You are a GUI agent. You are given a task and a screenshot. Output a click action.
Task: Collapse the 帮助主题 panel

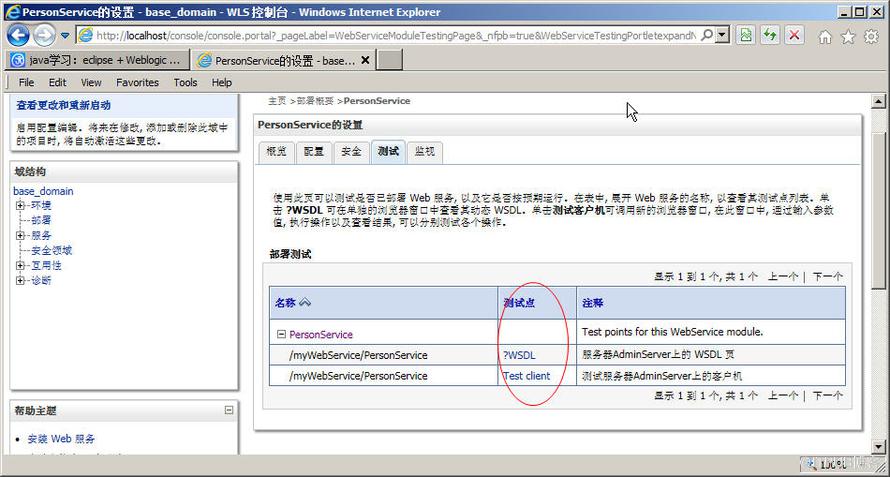coord(229,410)
